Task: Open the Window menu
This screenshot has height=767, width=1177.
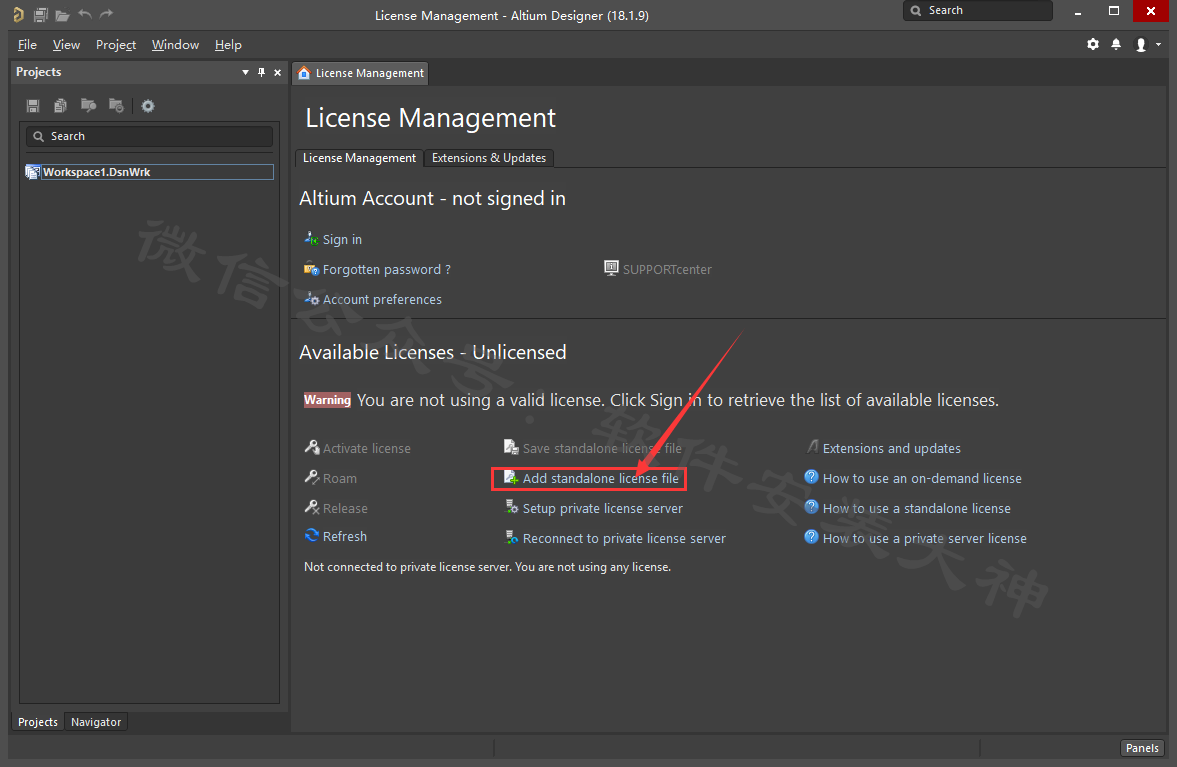Action: (x=175, y=44)
